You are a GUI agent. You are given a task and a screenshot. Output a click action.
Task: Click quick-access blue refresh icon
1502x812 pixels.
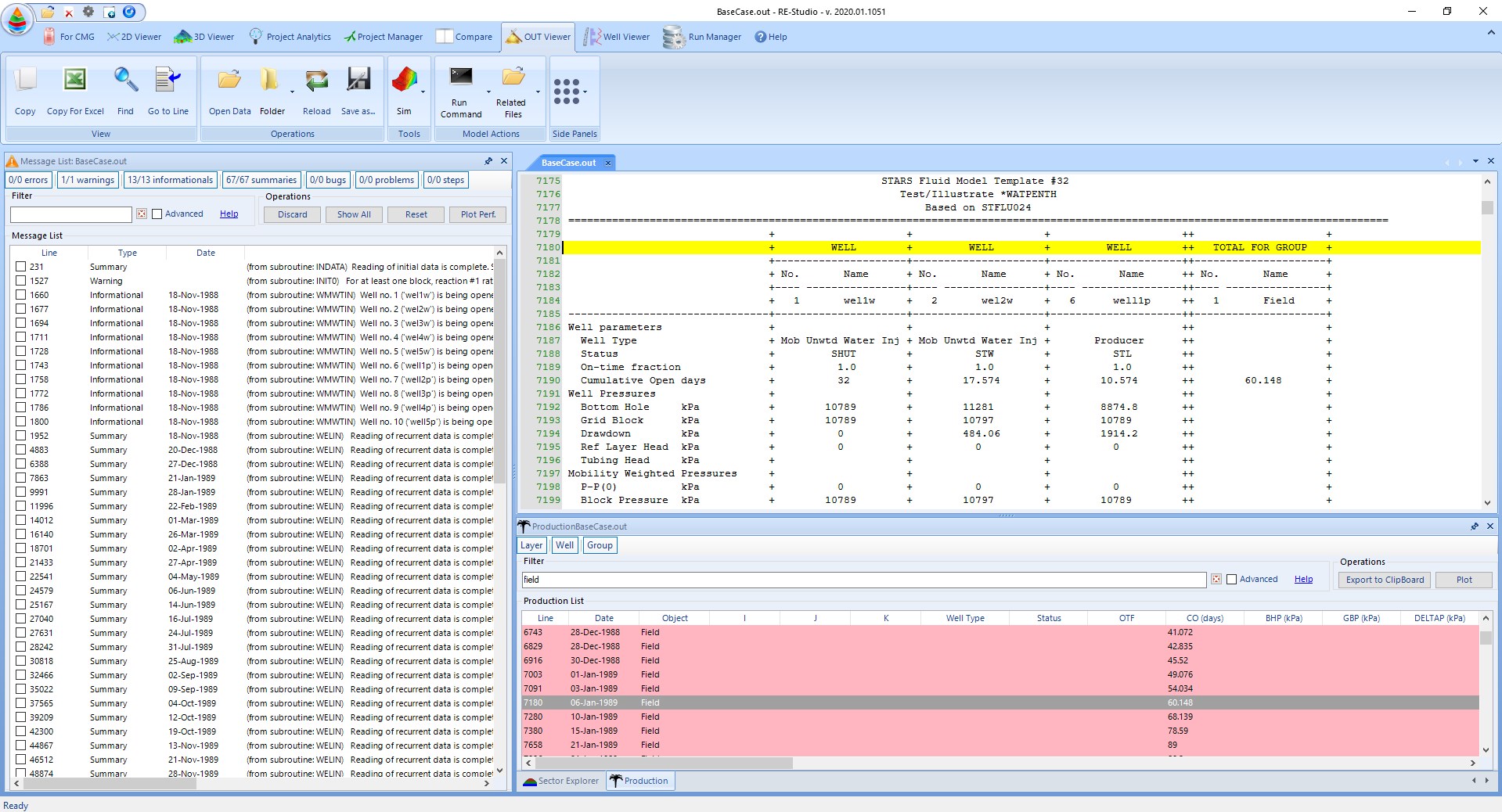(x=130, y=12)
